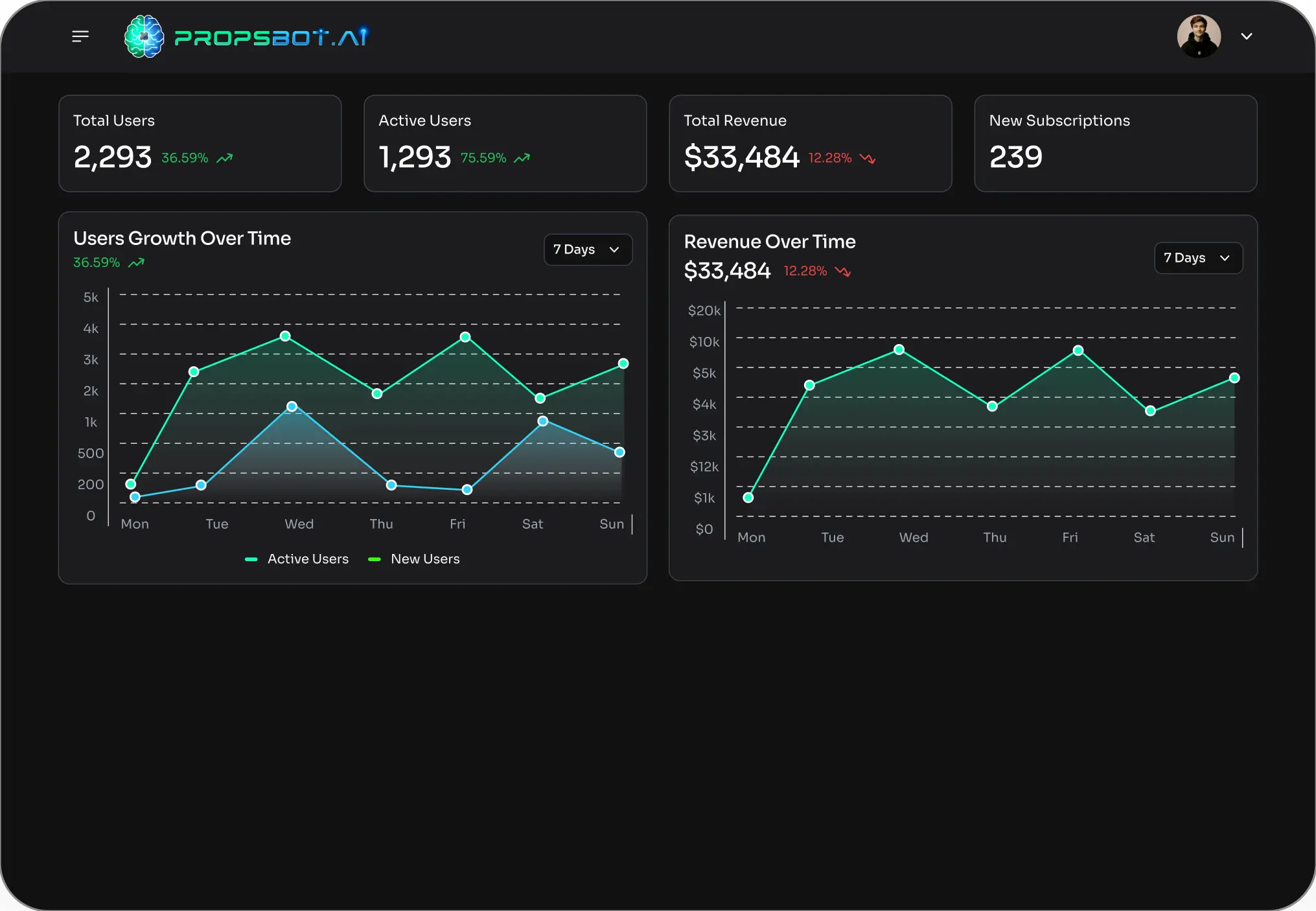Image resolution: width=1316 pixels, height=911 pixels.
Task: Click the Active Users legend color marker
Action: tap(251, 559)
